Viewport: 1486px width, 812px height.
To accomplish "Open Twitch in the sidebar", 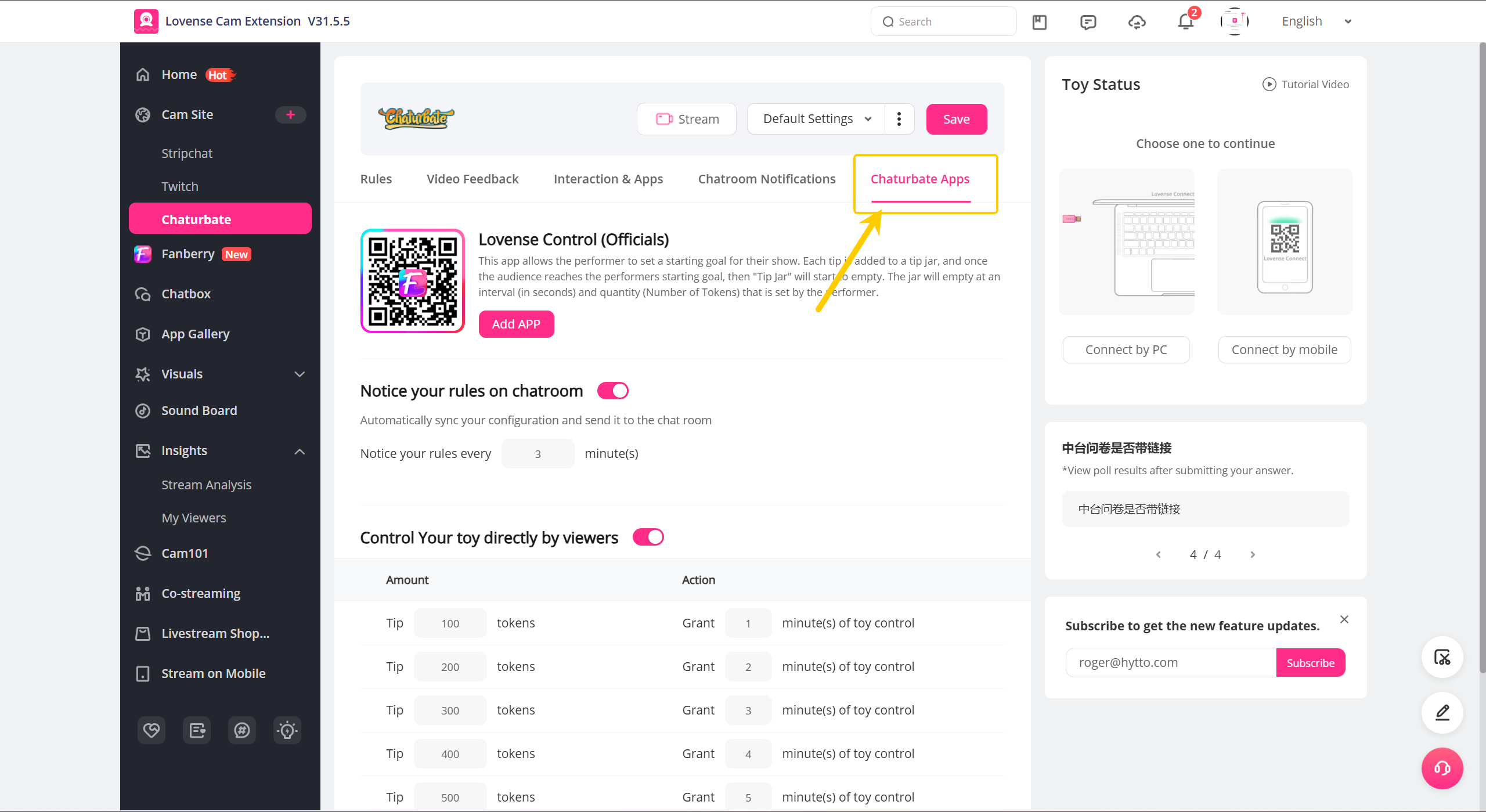I will click(x=180, y=187).
